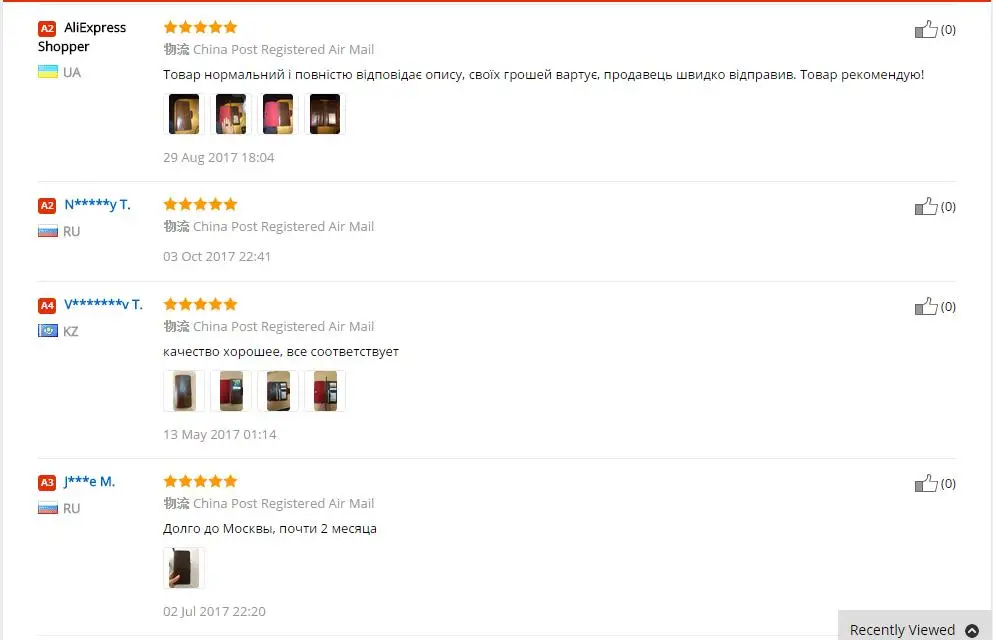Expand the Recently Viewed panel arrow
This screenshot has width=993, height=640.
971,631
